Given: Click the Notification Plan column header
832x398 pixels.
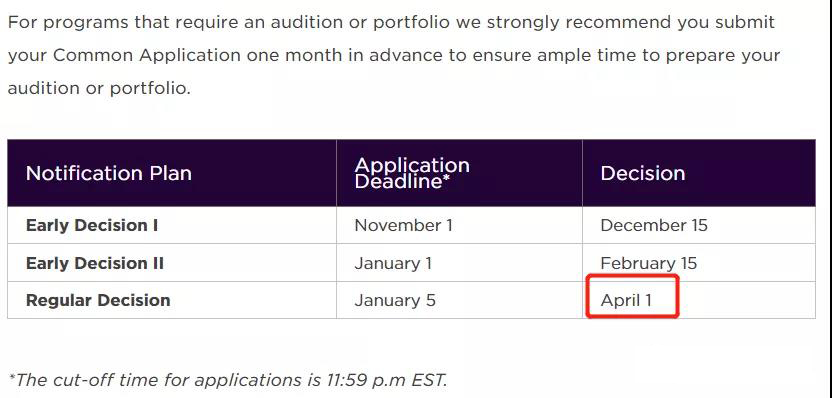Looking at the screenshot, I should pyautogui.click(x=108, y=173).
